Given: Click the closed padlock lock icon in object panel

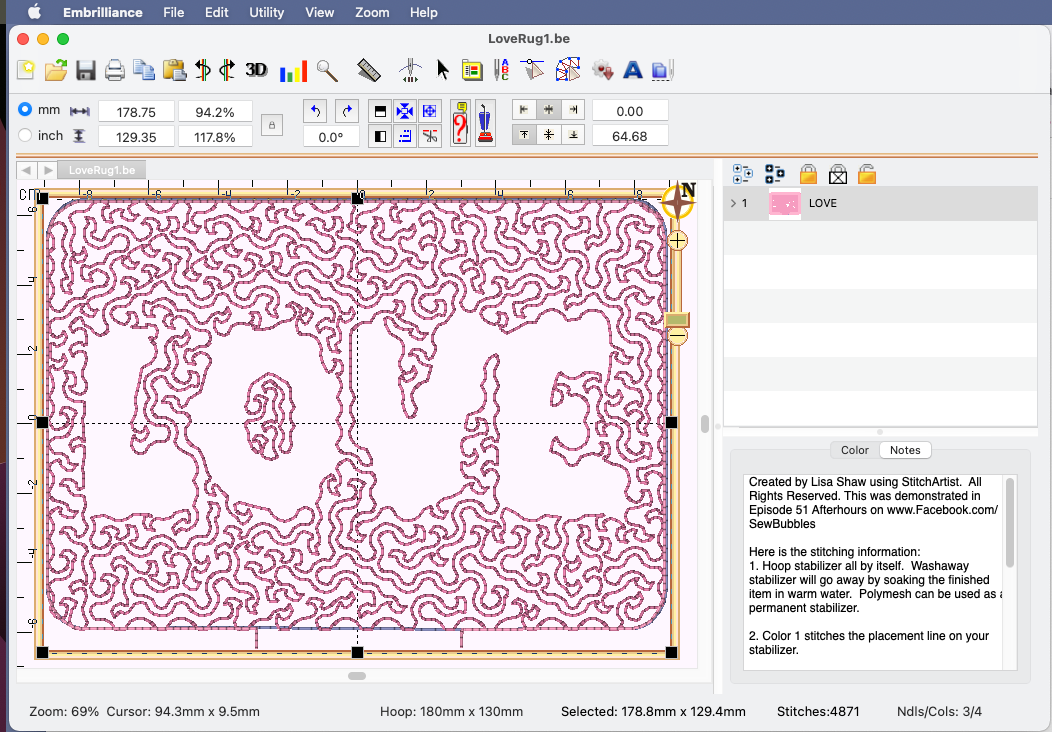Looking at the screenshot, I should (808, 175).
